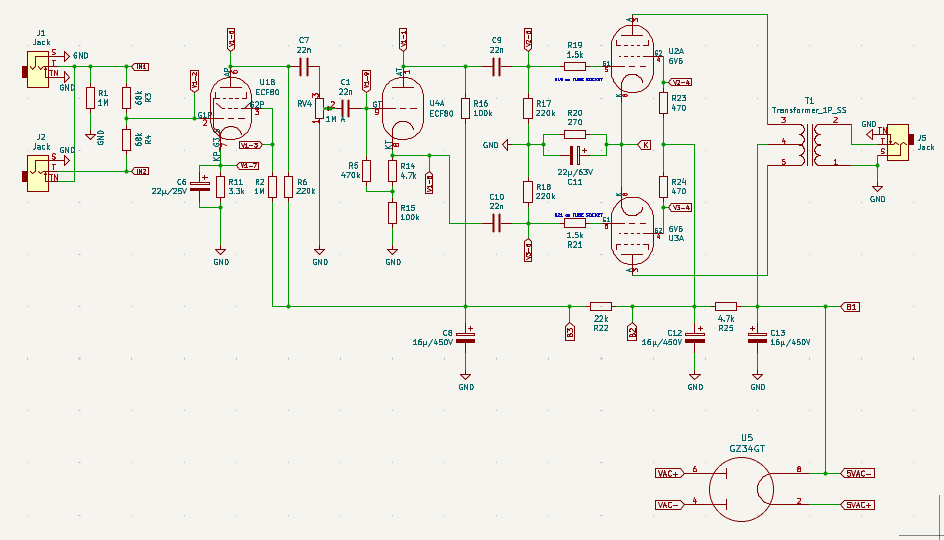Click the IN1 net label
The width and height of the screenshot is (944, 540).
tap(141, 67)
